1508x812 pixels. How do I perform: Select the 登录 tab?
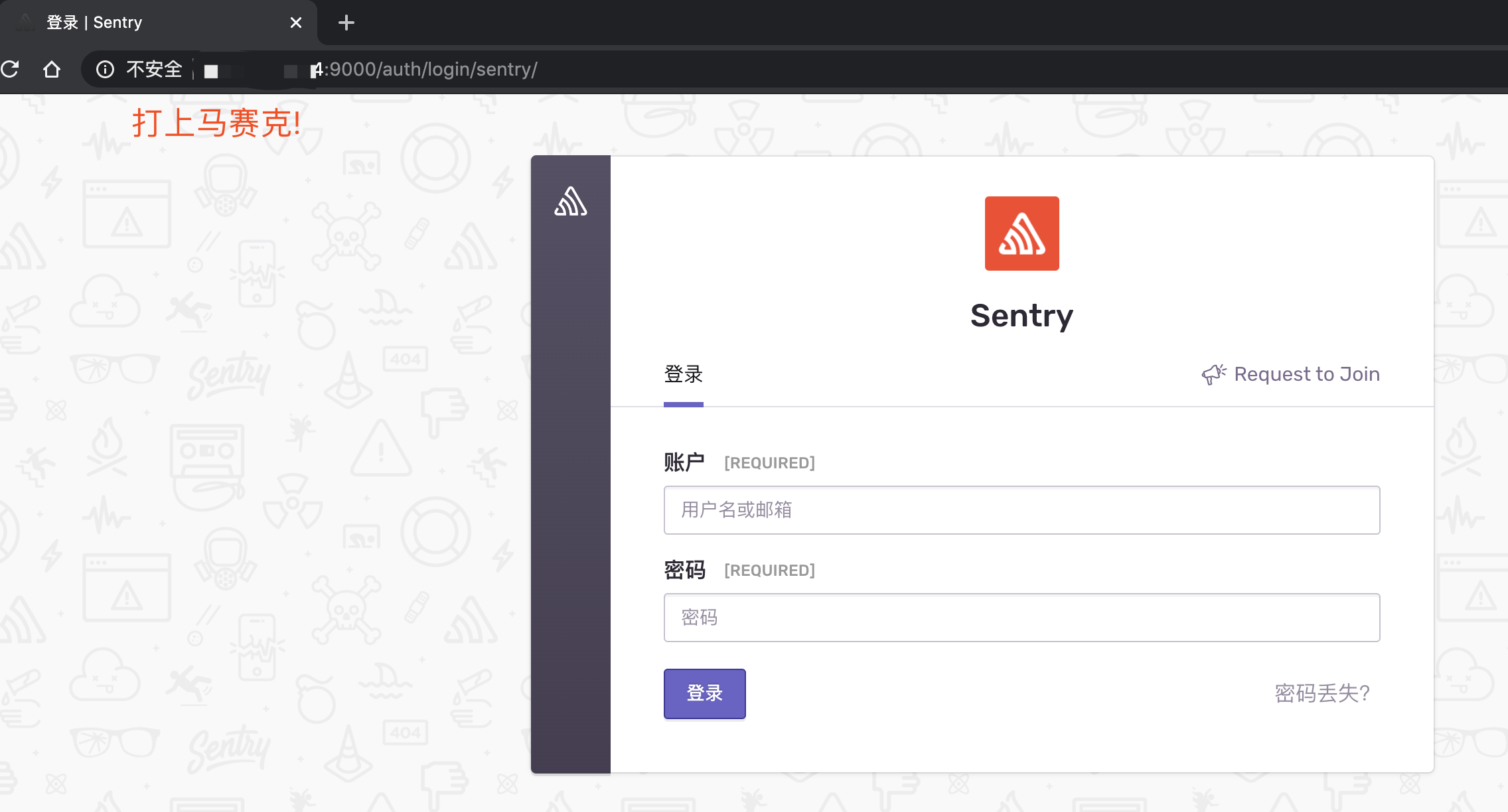pyautogui.click(x=684, y=374)
